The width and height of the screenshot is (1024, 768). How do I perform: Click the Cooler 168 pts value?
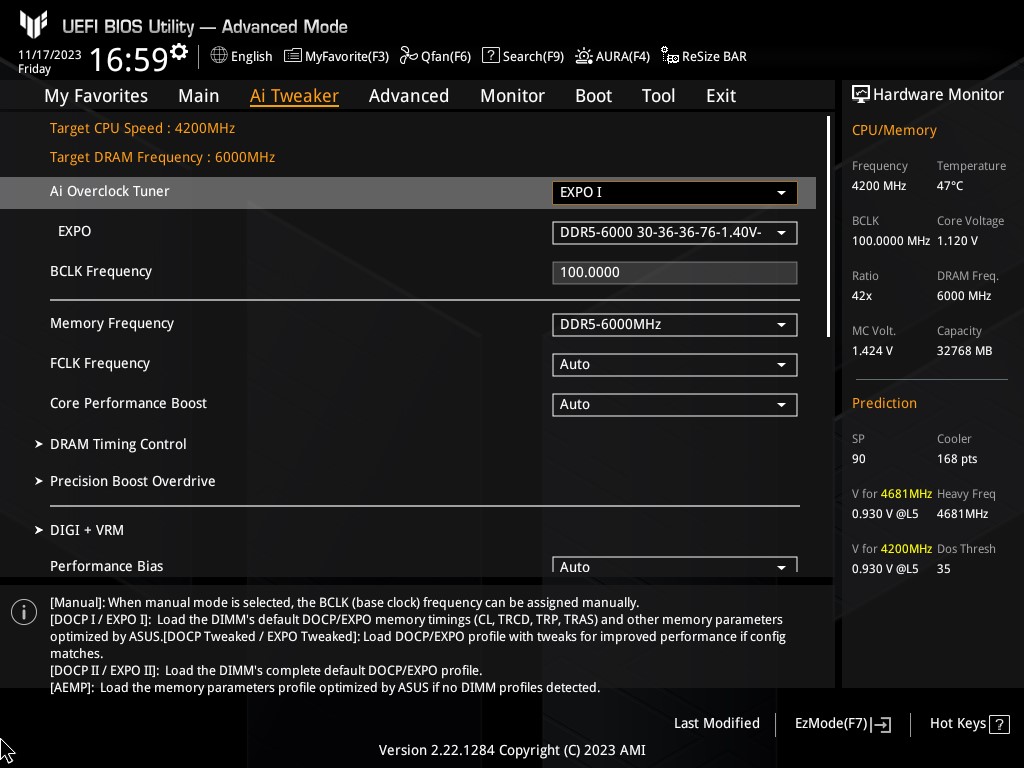(x=957, y=459)
